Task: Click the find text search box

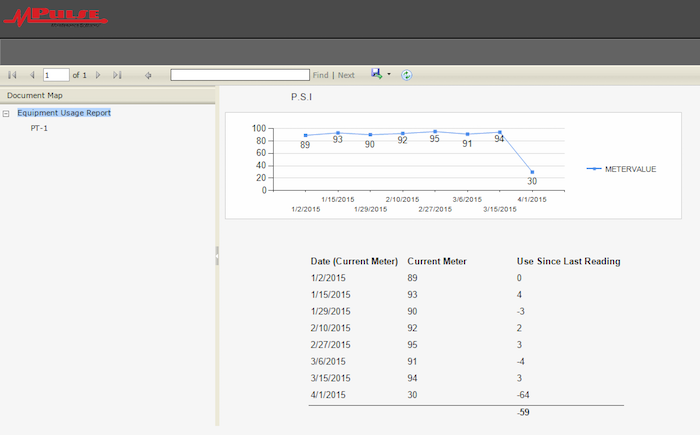Action: (240, 75)
